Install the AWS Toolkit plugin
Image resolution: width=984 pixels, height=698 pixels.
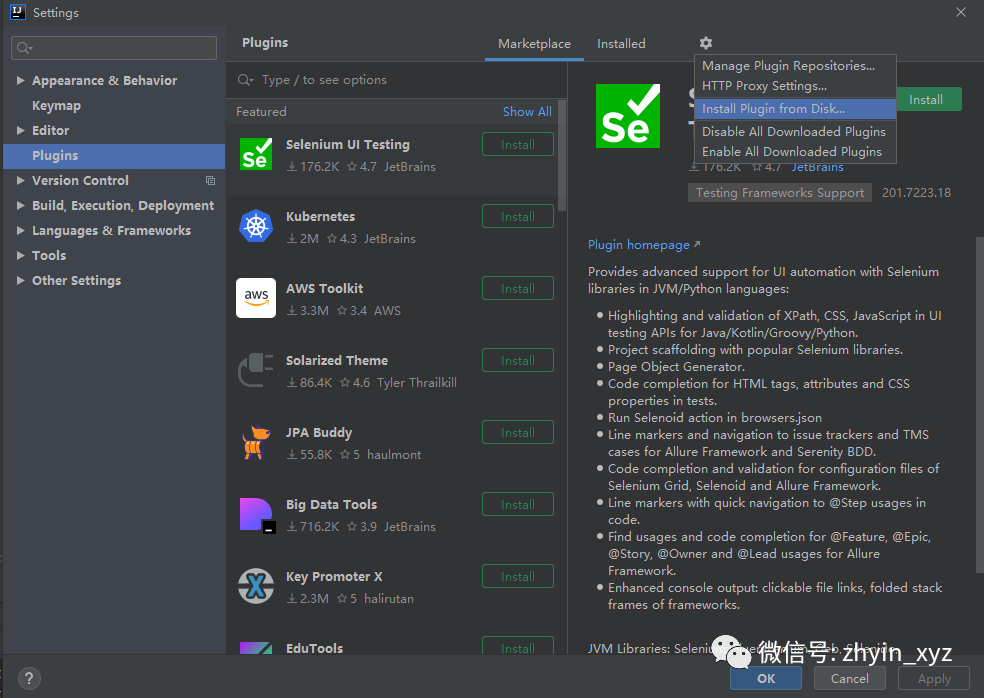(x=518, y=289)
